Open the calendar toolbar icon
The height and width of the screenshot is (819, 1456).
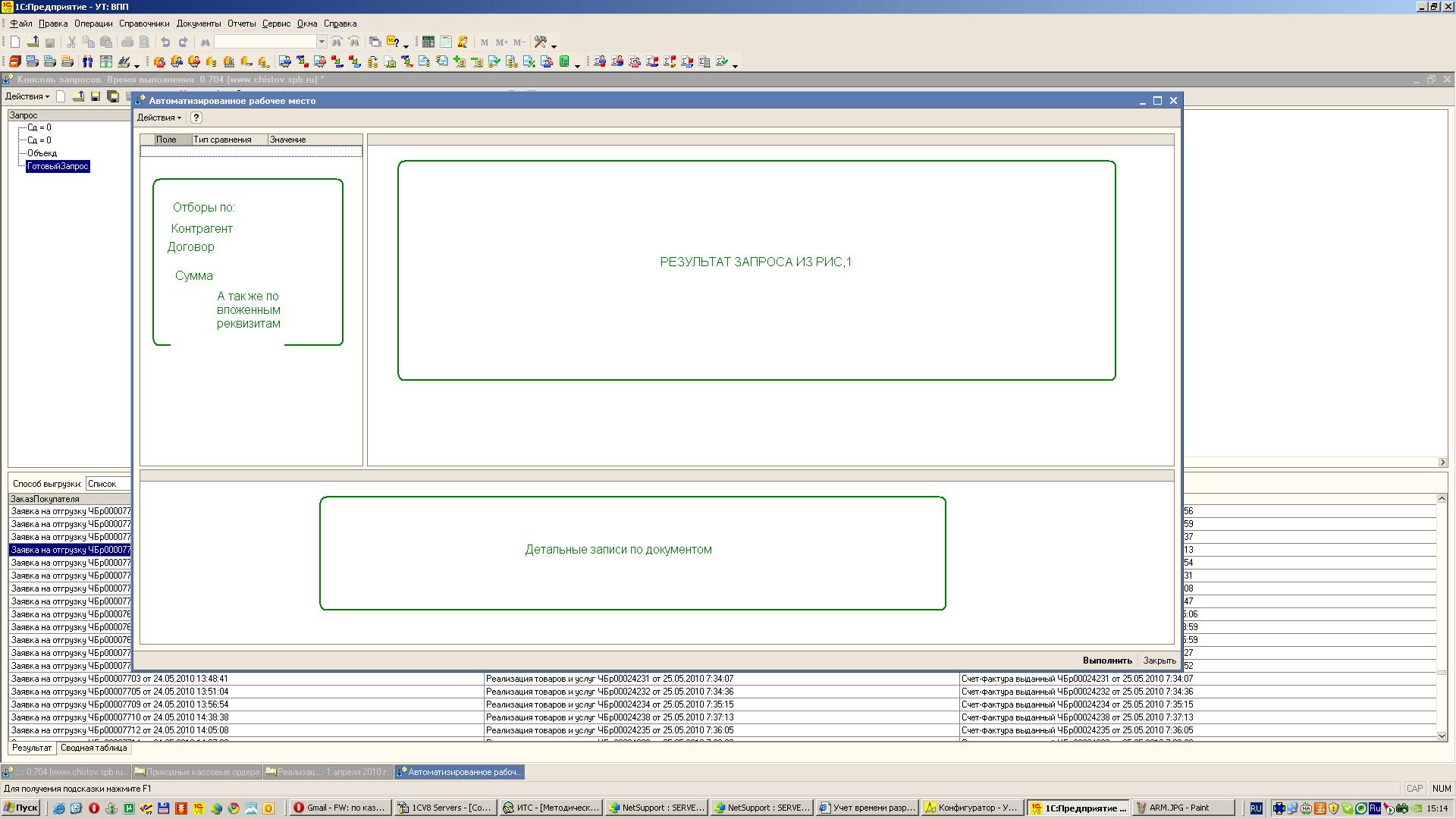[446, 42]
